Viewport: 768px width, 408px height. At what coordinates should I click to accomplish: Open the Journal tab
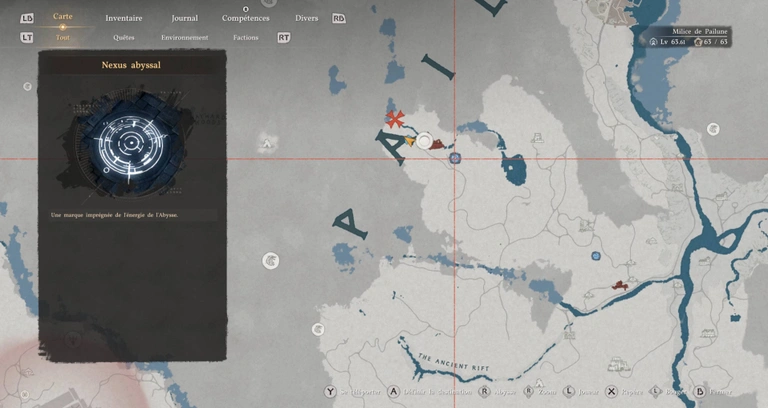coord(185,18)
